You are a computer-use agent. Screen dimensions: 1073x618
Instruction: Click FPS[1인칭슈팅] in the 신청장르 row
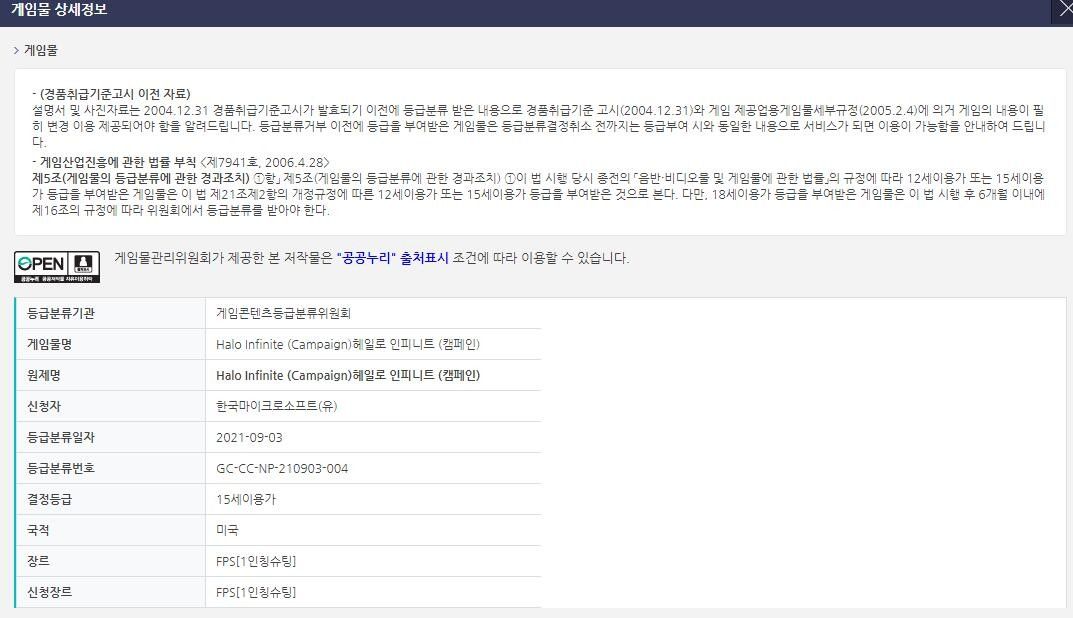[x=256, y=592]
